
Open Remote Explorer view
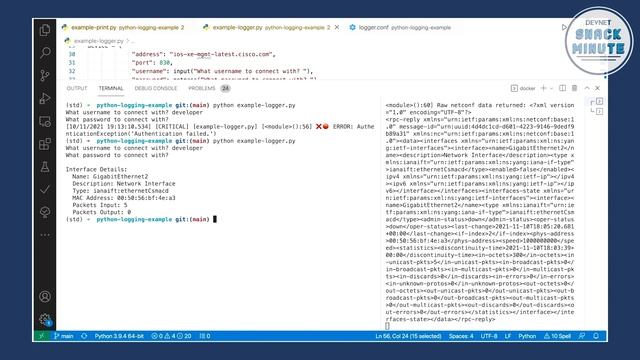[x=45, y=121]
